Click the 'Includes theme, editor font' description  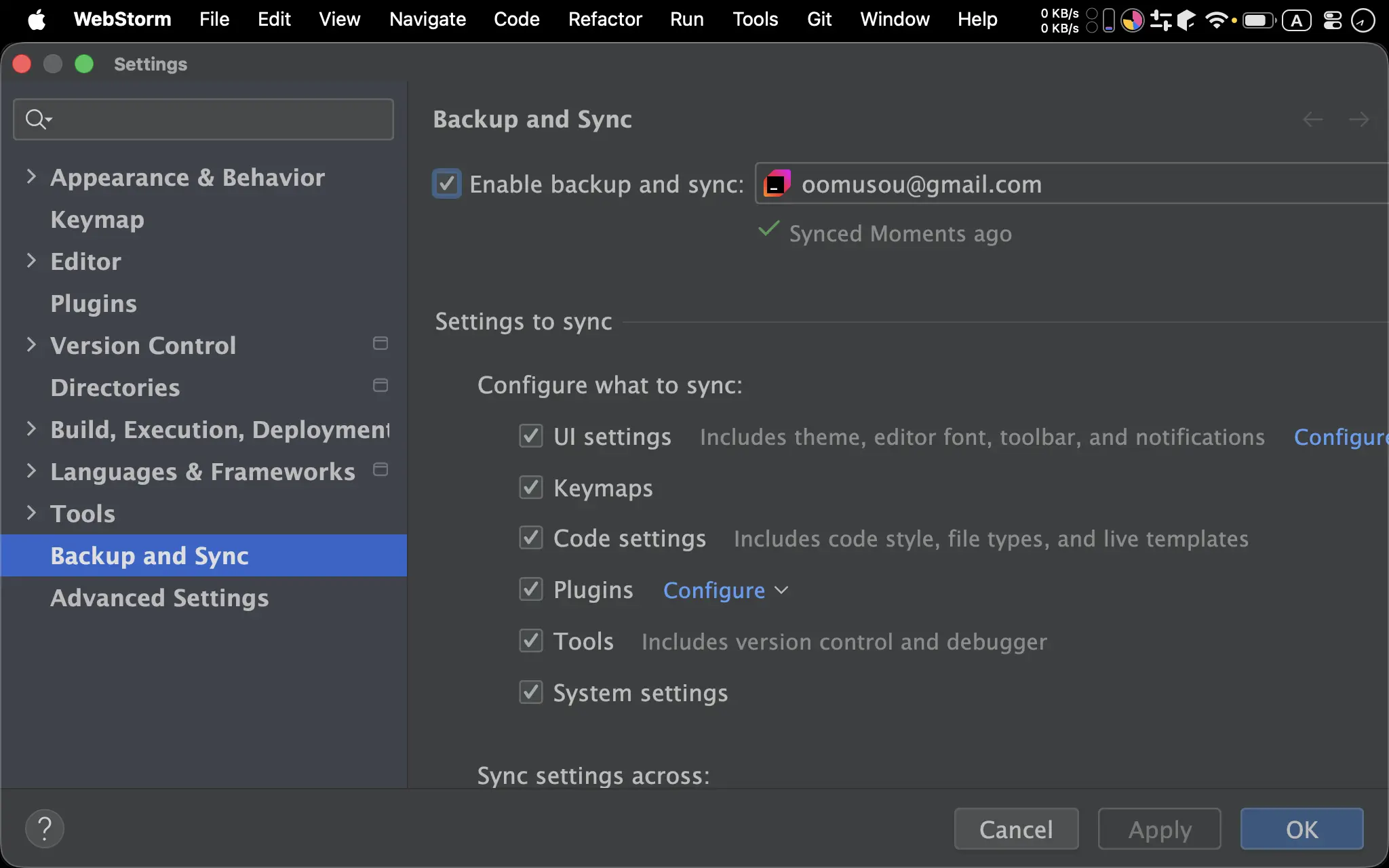click(x=982, y=437)
